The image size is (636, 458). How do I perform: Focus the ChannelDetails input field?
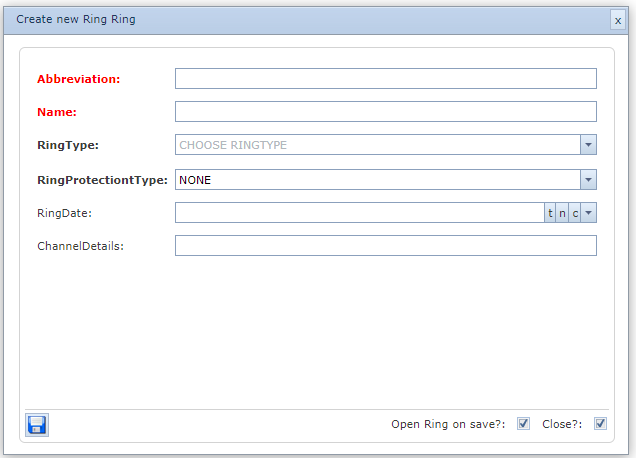[385, 246]
